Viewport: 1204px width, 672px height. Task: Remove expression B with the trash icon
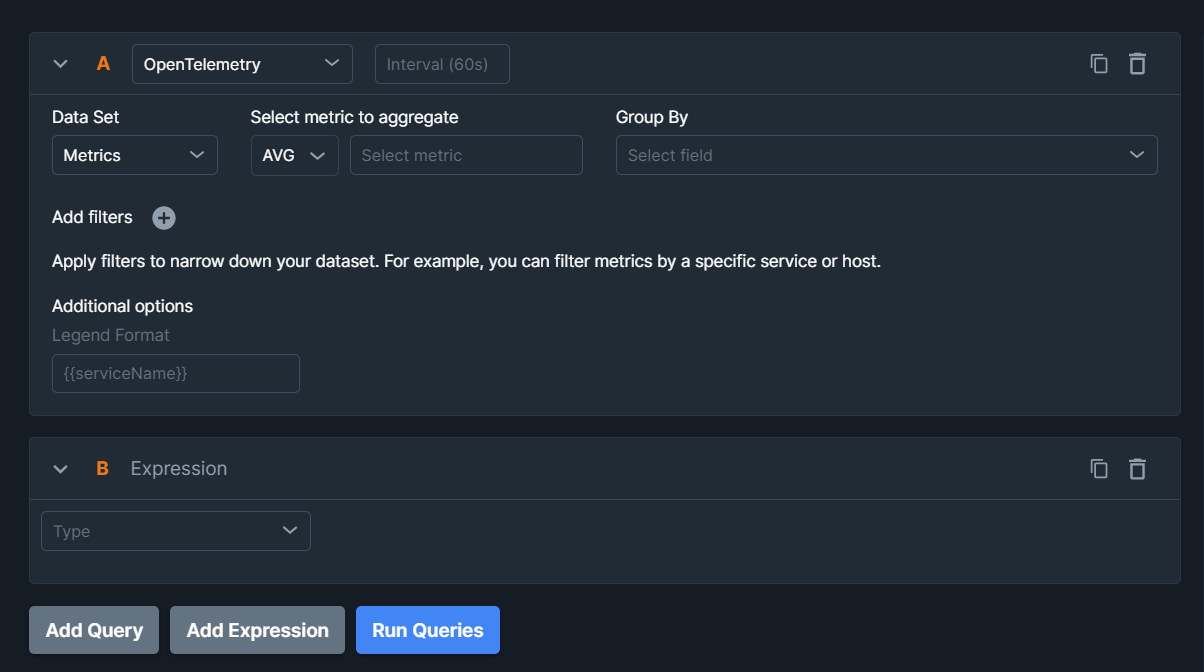(1137, 468)
